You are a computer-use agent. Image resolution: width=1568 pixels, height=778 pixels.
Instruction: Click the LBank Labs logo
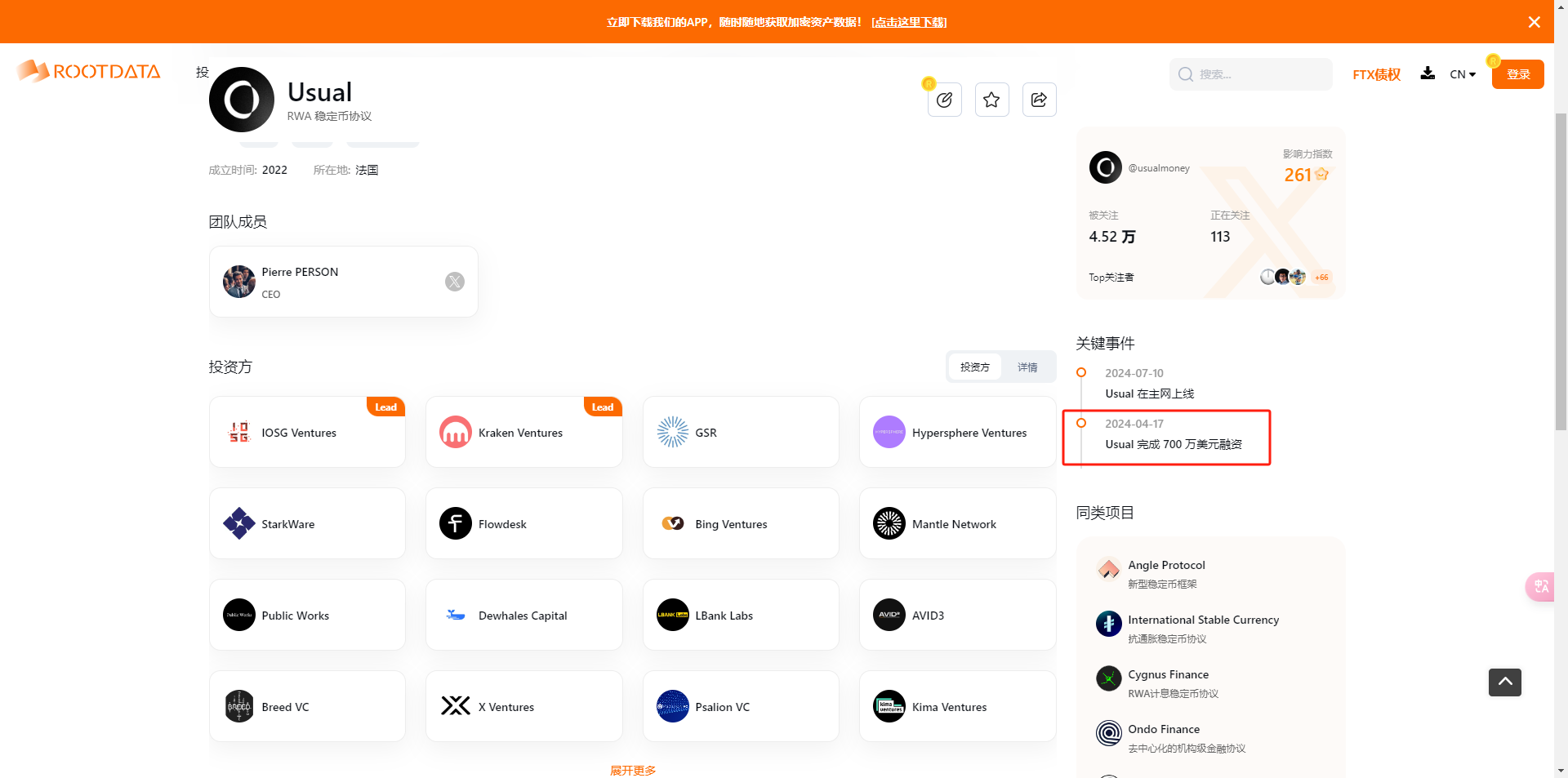[x=673, y=615]
